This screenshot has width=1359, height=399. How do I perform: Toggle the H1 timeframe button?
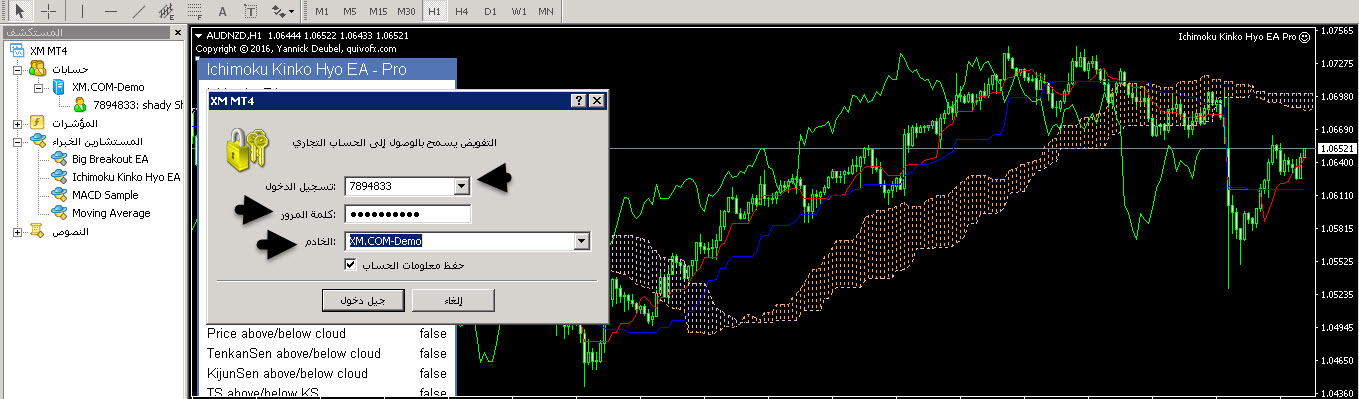coord(433,11)
